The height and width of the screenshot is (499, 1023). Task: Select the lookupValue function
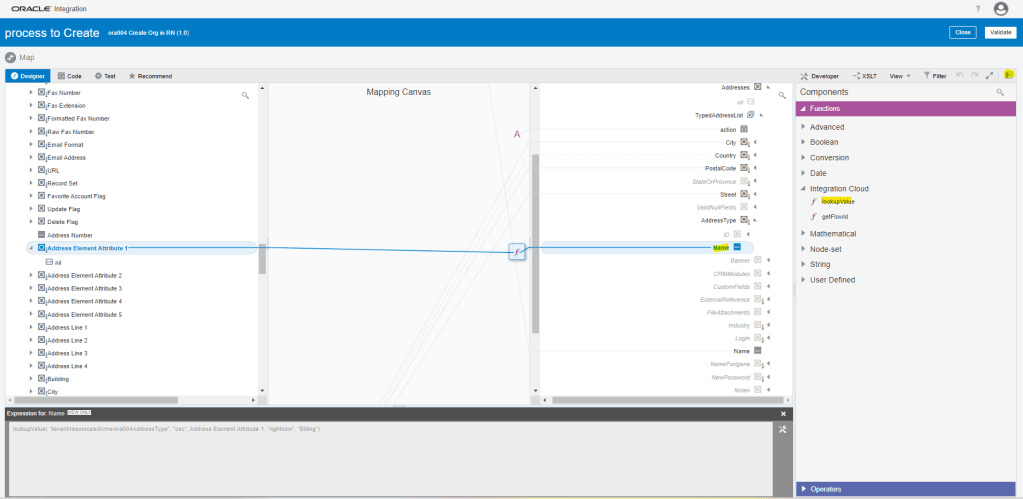coord(837,201)
